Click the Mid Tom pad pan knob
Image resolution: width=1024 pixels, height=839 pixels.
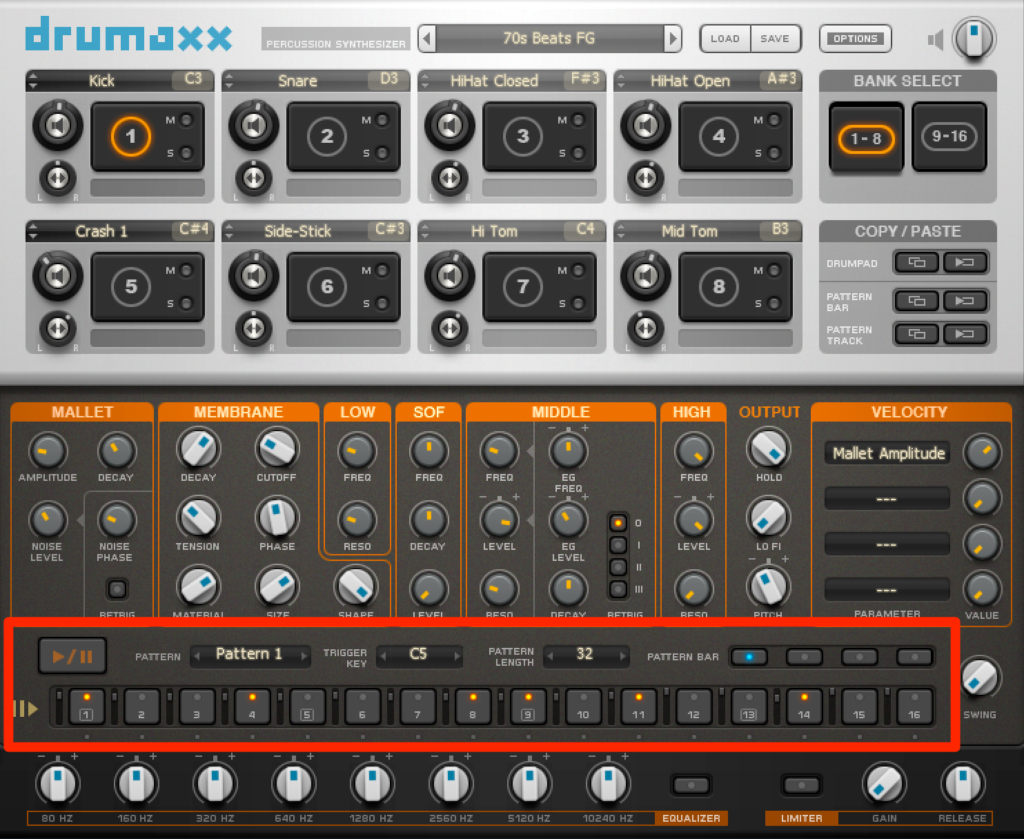646,328
